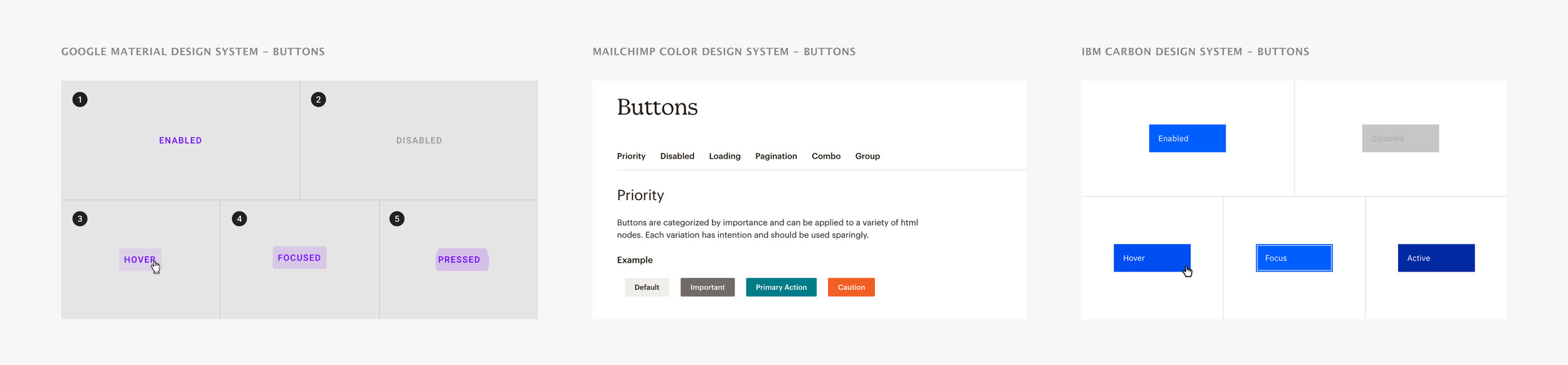Open the Priority tab in Mailchimp Buttons
The image size is (1568, 365).
(631, 156)
